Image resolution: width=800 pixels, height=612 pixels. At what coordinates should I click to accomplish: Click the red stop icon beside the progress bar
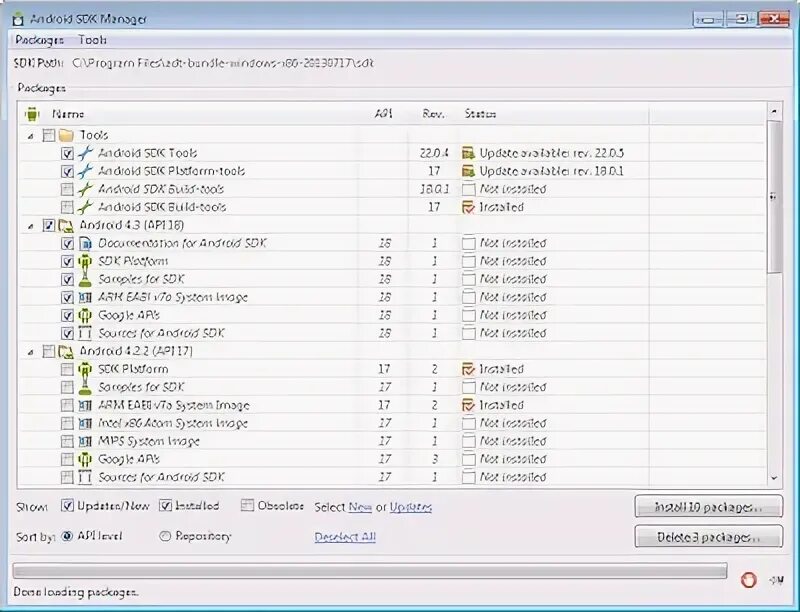click(x=748, y=580)
